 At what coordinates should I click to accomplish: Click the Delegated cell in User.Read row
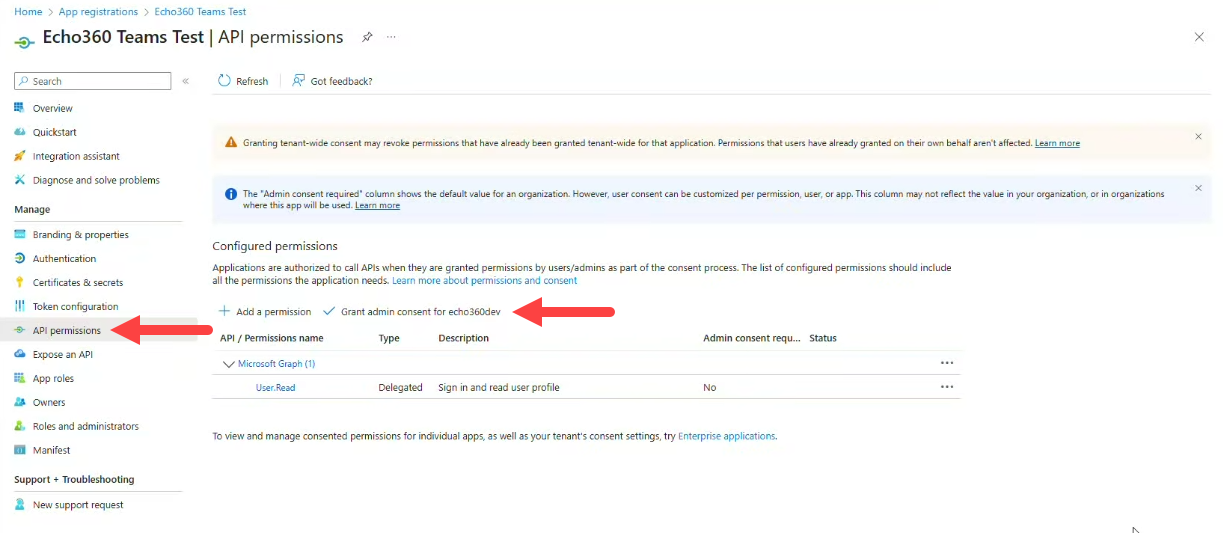pyautogui.click(x=400, y=387)
